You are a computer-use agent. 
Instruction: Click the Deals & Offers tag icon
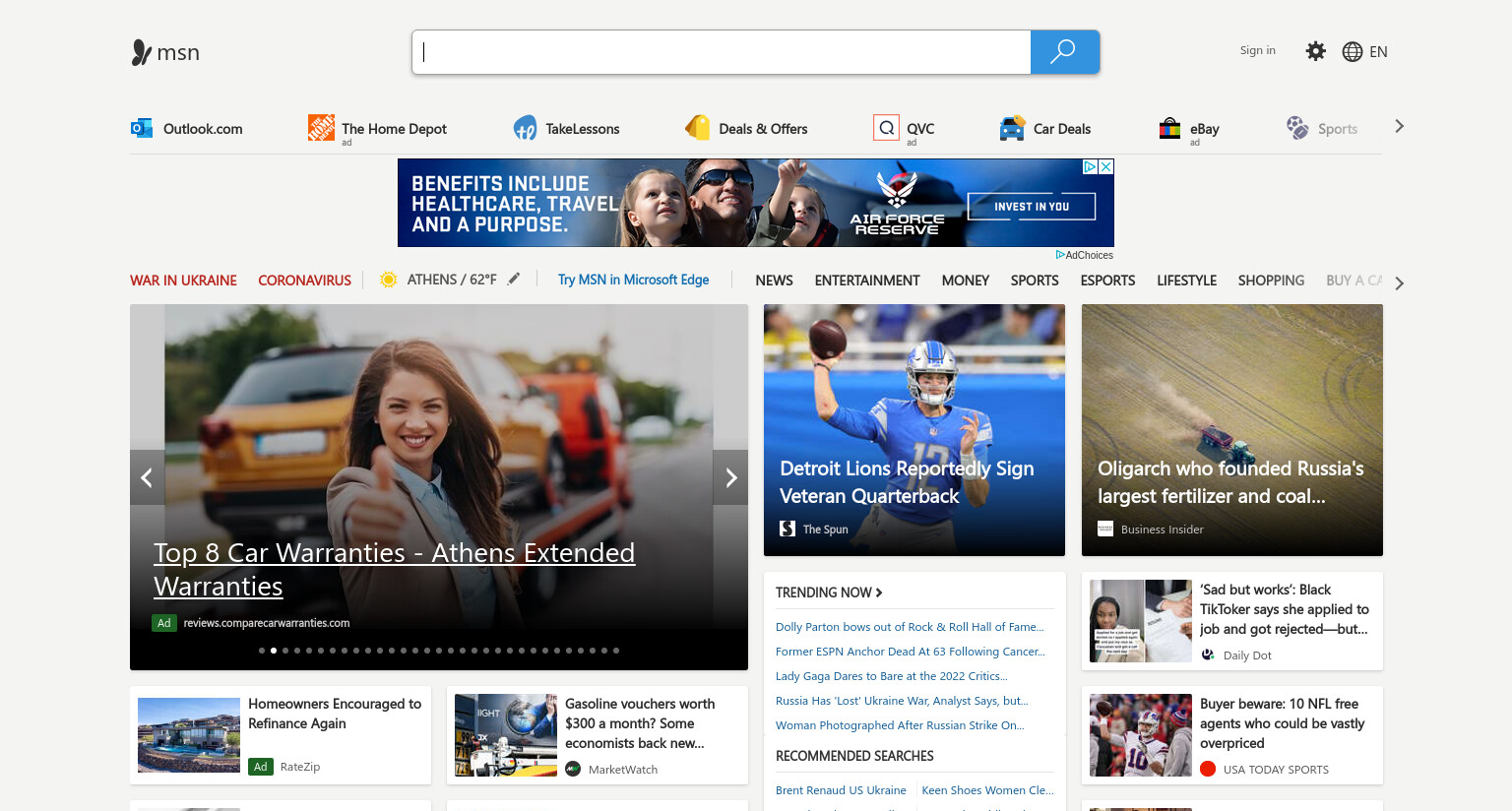coord(698,128)
